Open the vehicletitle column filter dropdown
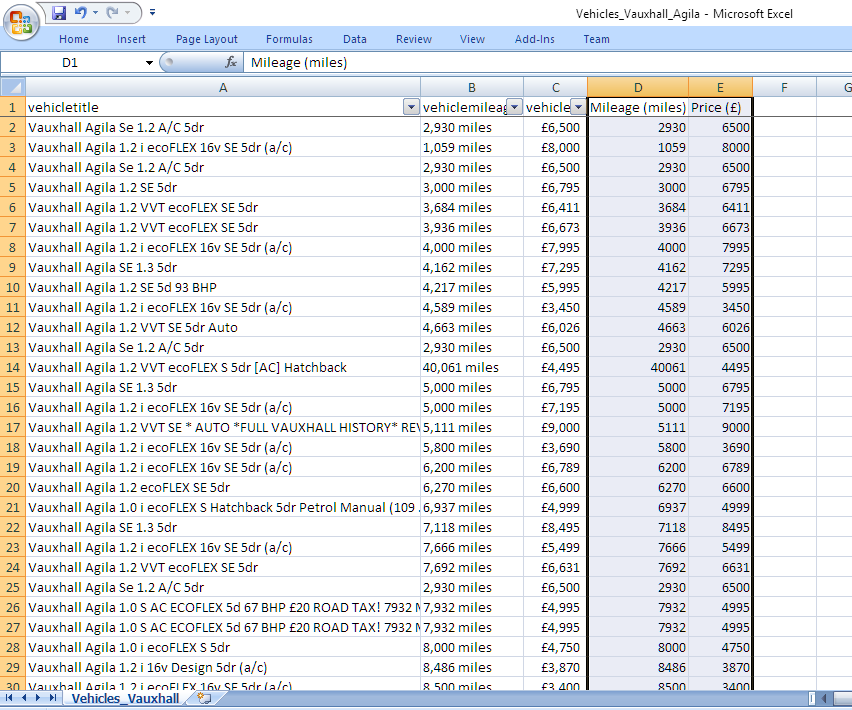 (x=410, y=107)
